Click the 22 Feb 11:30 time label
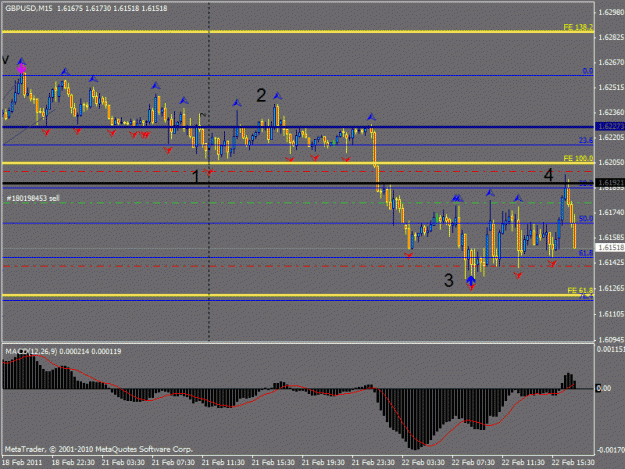 tap(523, 462)
